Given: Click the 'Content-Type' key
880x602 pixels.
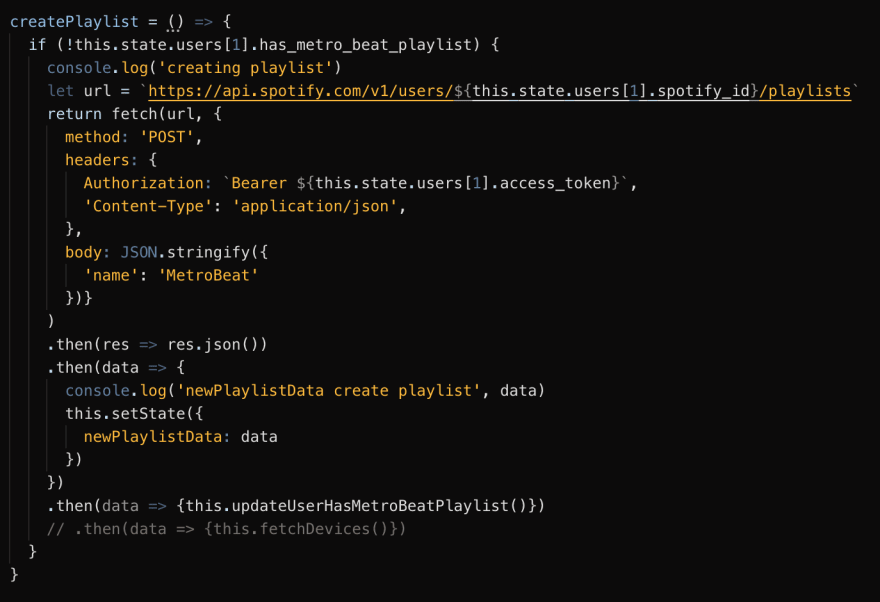Looking at the screenshot, I should coord(148,206).
